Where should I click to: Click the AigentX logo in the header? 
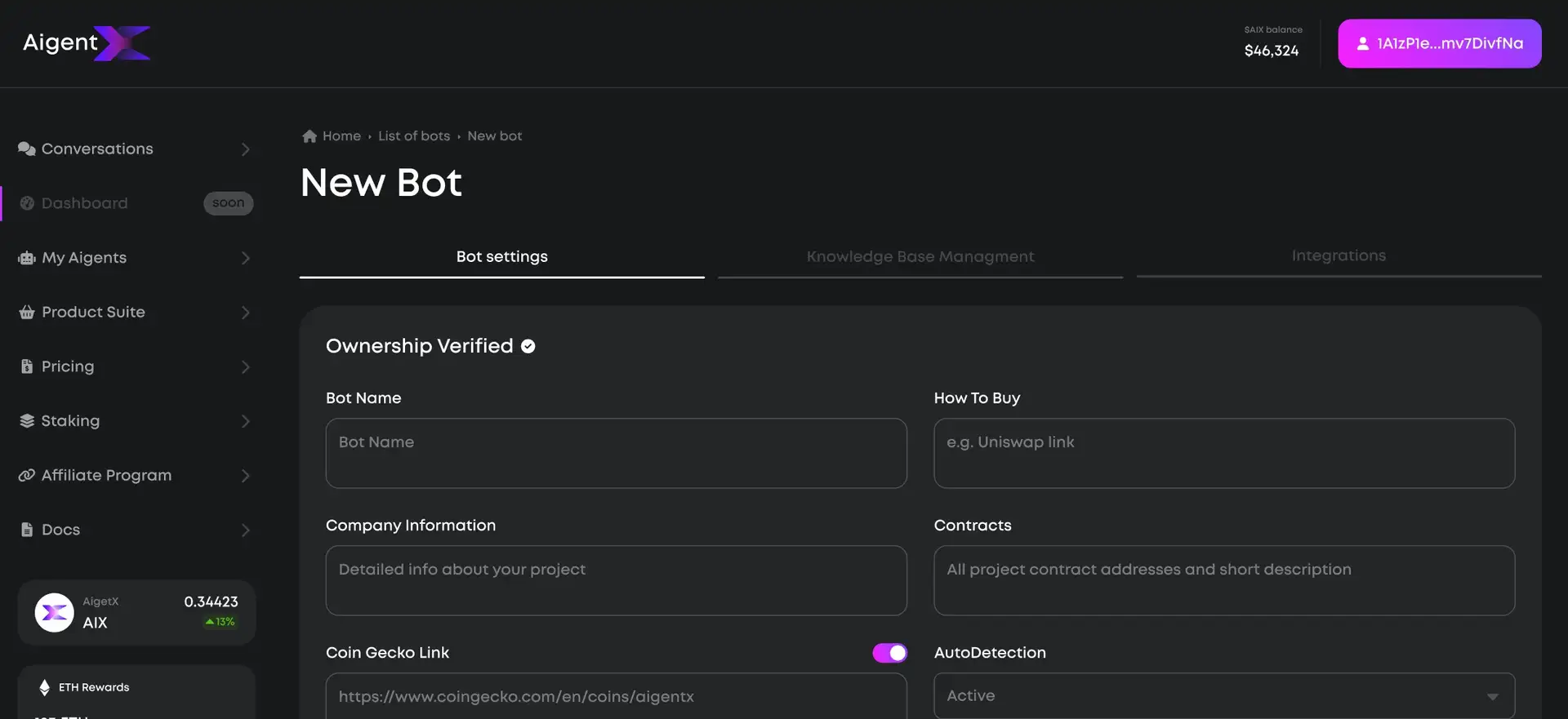point(87,43)
